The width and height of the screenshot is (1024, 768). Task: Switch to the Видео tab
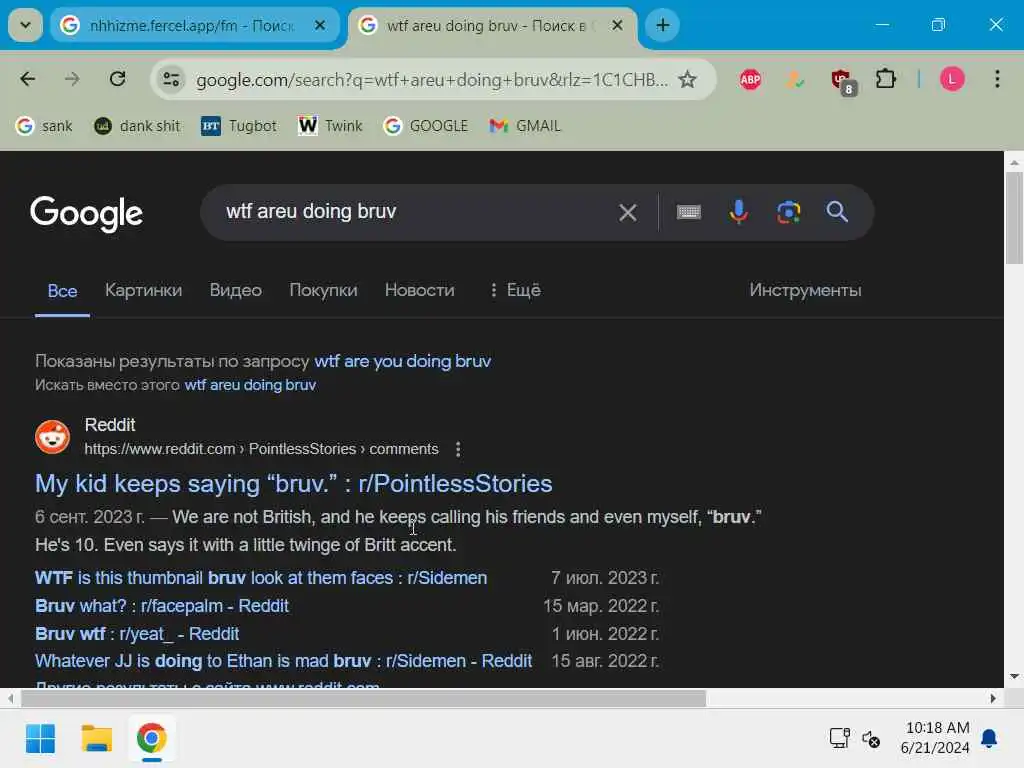(x=236, y=290)
